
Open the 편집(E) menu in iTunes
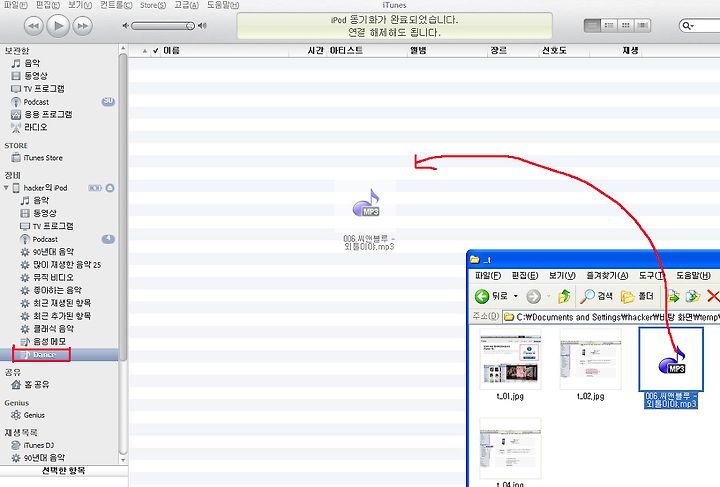48,5
